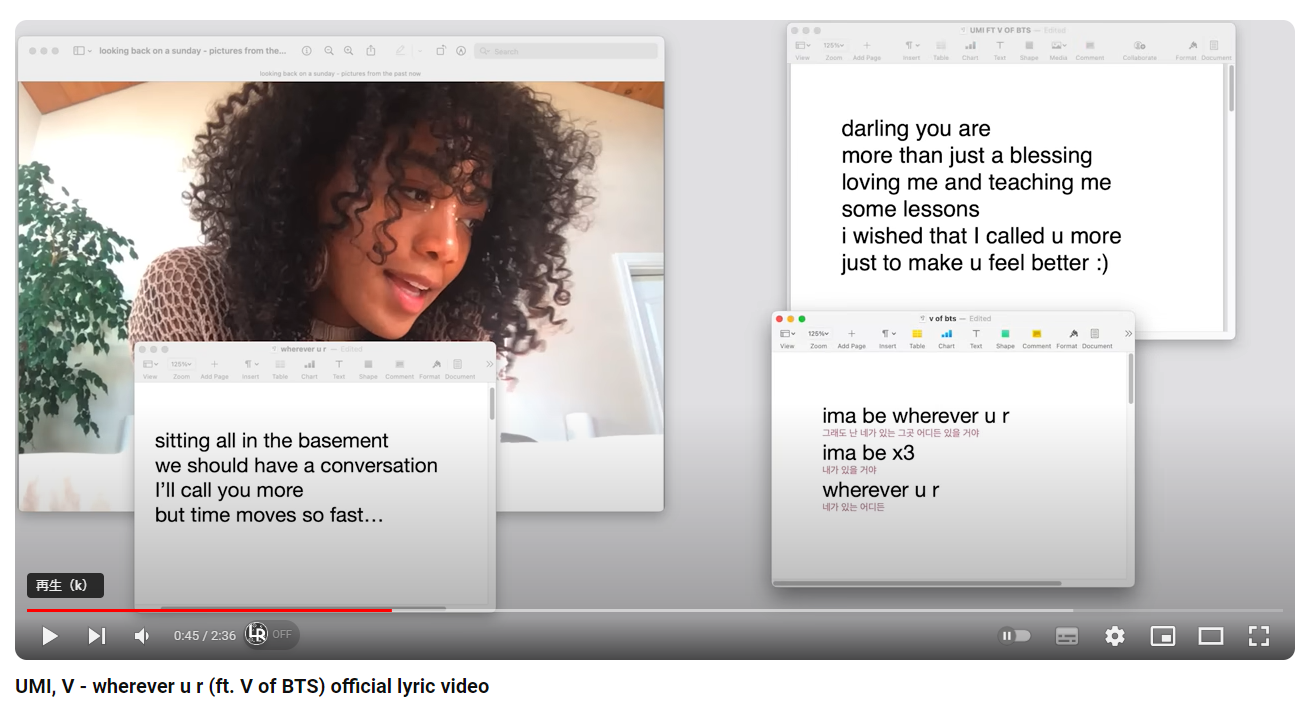Show more toolbar items in v of bts window
This screenshot has width=1304, height=701.
point(1128,334)
